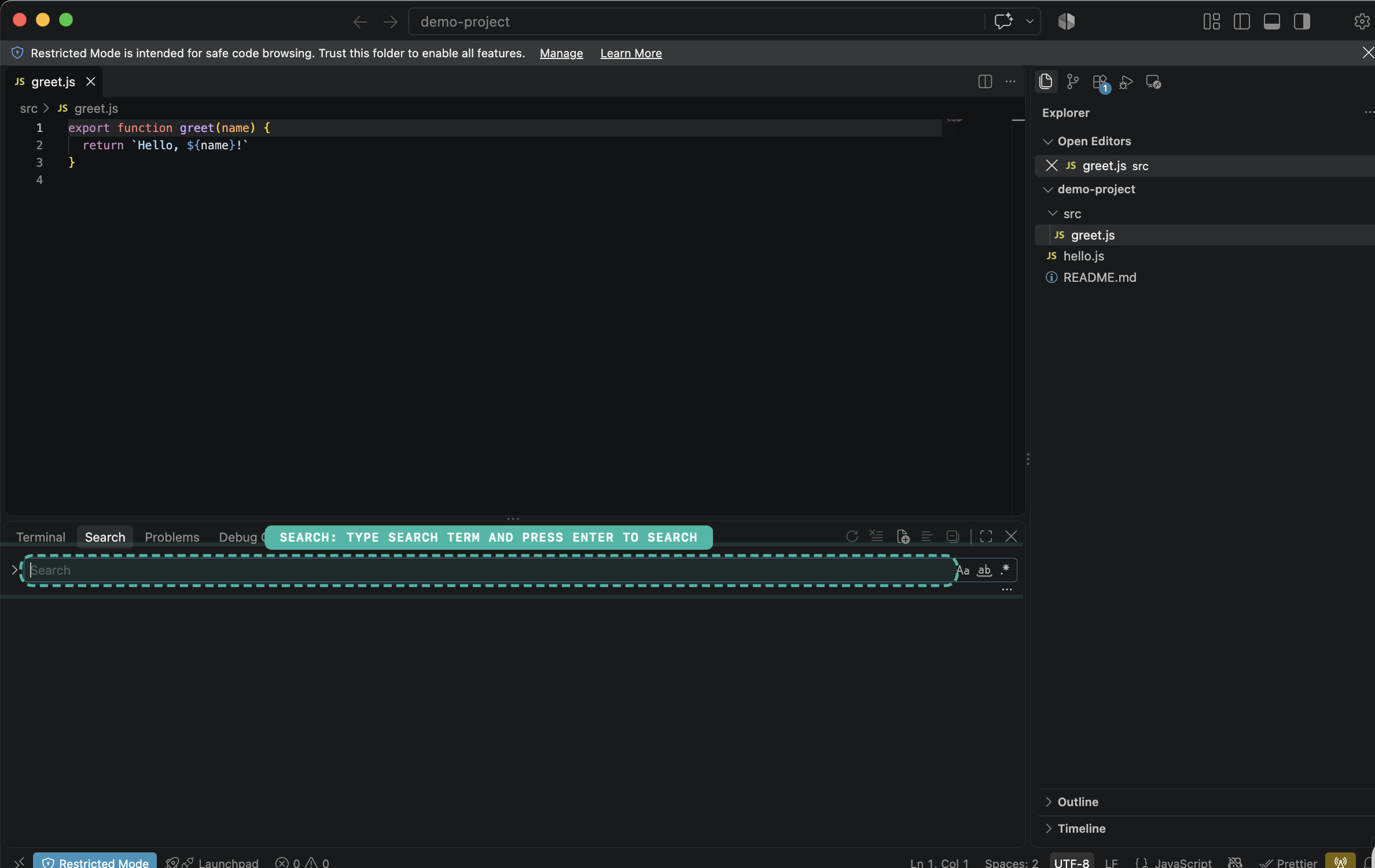Navigate back with the left arrow
Viewport: 1375px width, 868px height.
pyautogui.click(x=360, y=22)
